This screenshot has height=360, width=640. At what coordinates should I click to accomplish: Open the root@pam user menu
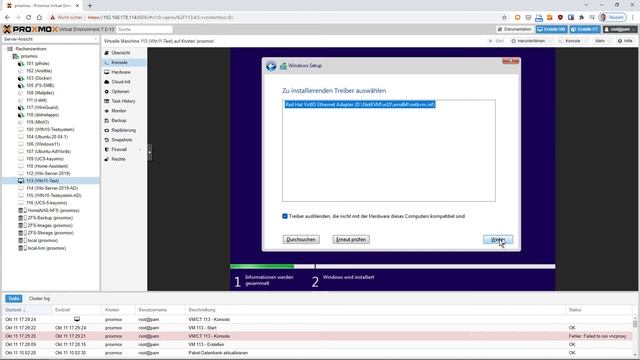click(x=620, y=29)
